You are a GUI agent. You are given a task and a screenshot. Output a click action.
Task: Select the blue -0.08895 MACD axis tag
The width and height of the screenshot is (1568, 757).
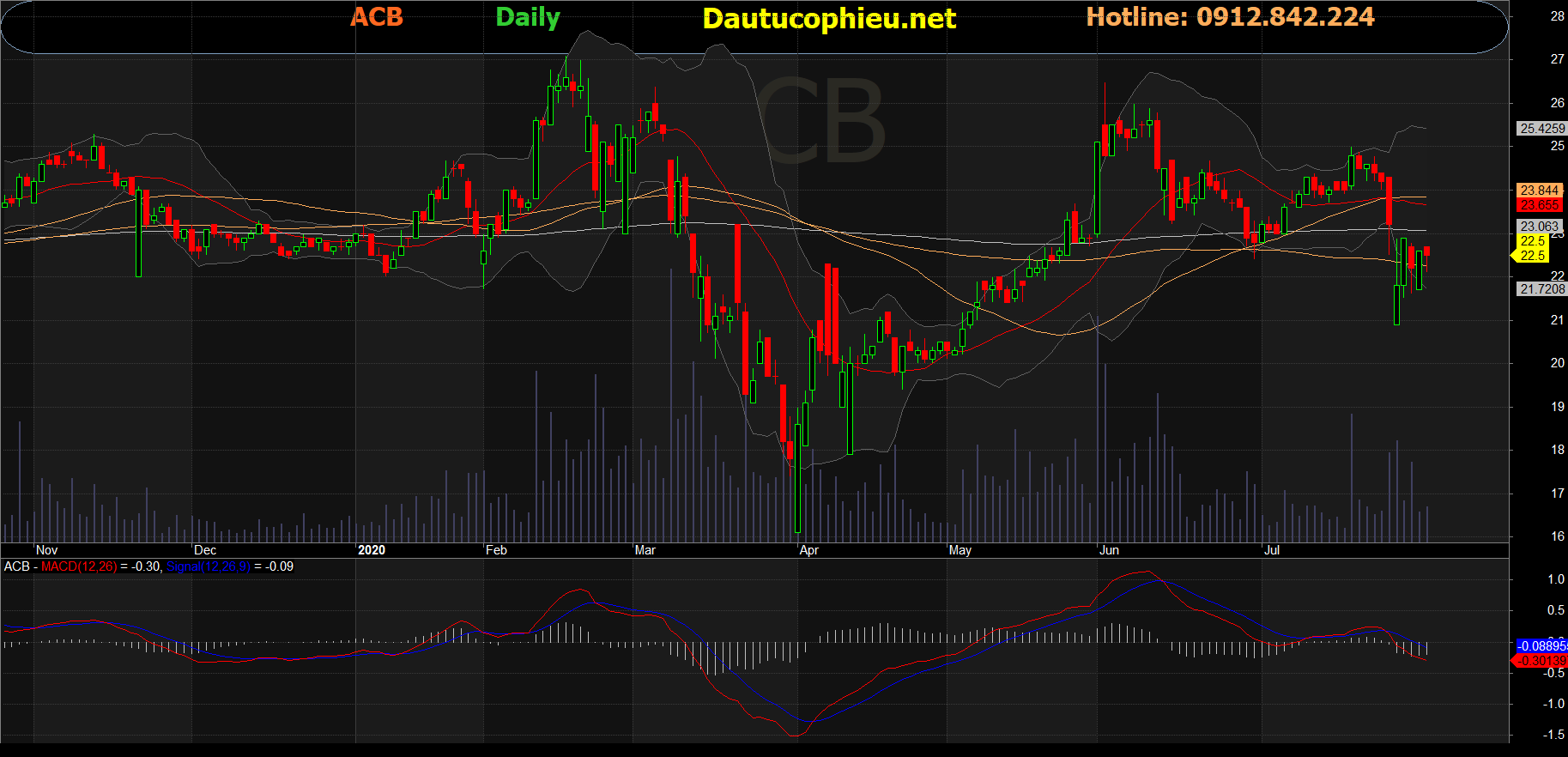[x=1541, y=646]
